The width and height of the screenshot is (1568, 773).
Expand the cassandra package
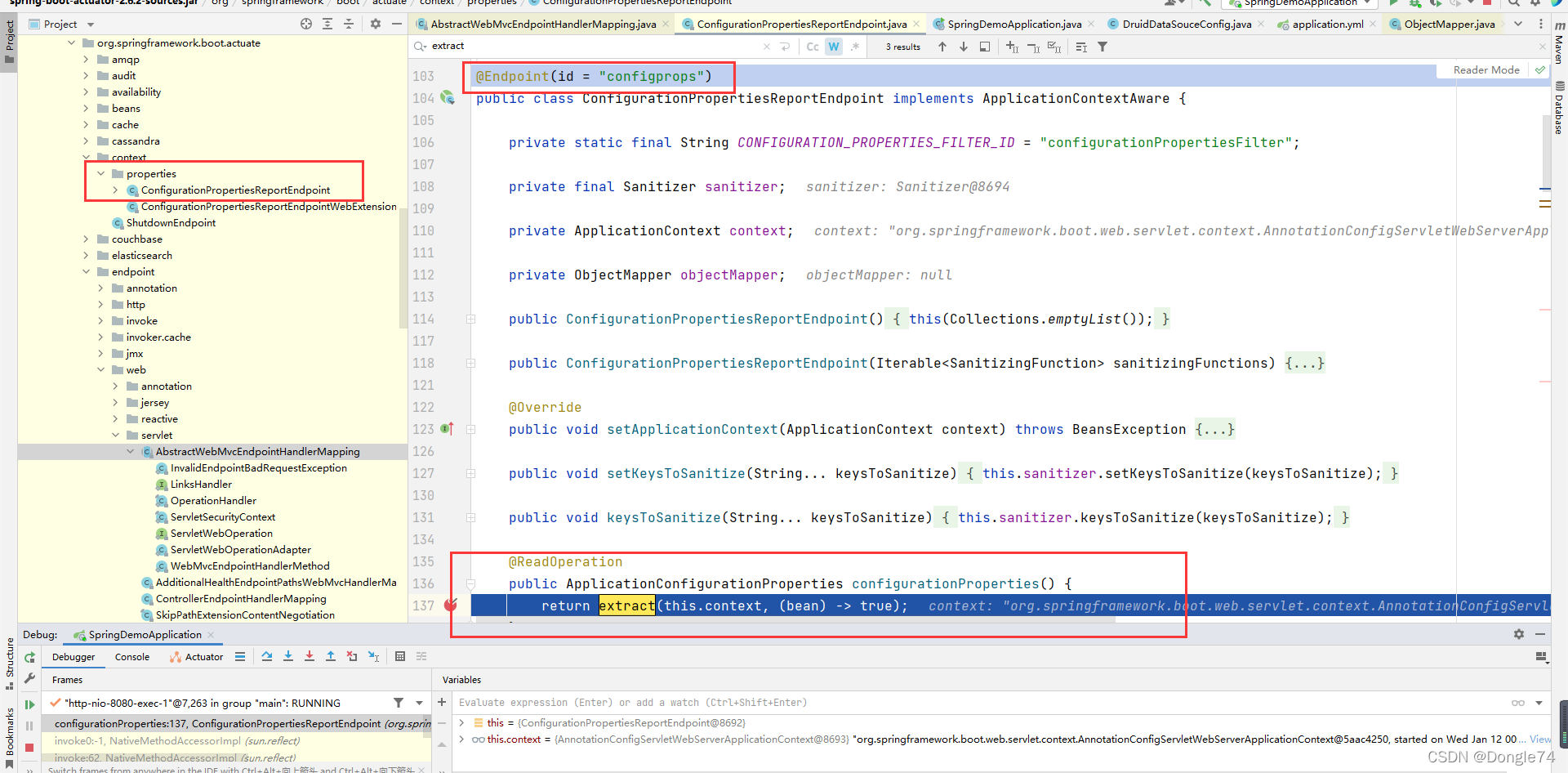[86, 141]
